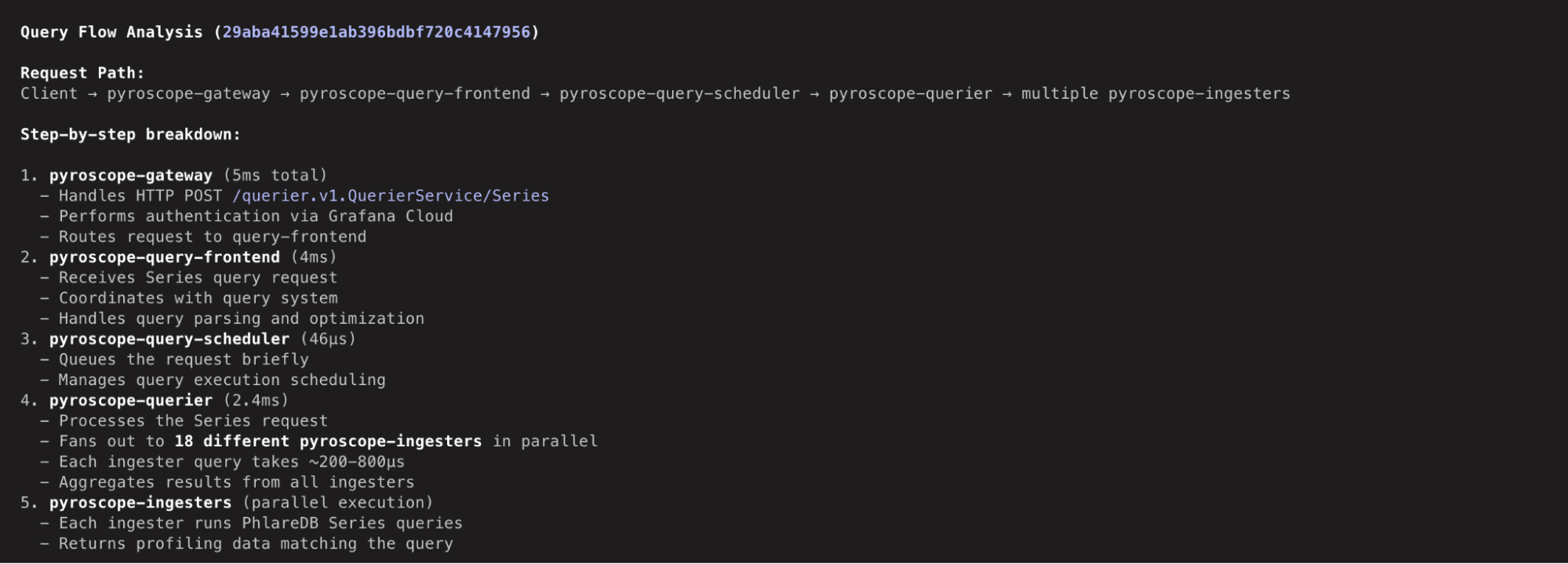This screenshot has height=564, width=1568.
Task: Click the "Routes request to query-frontend" line
Action: [212, 237]
